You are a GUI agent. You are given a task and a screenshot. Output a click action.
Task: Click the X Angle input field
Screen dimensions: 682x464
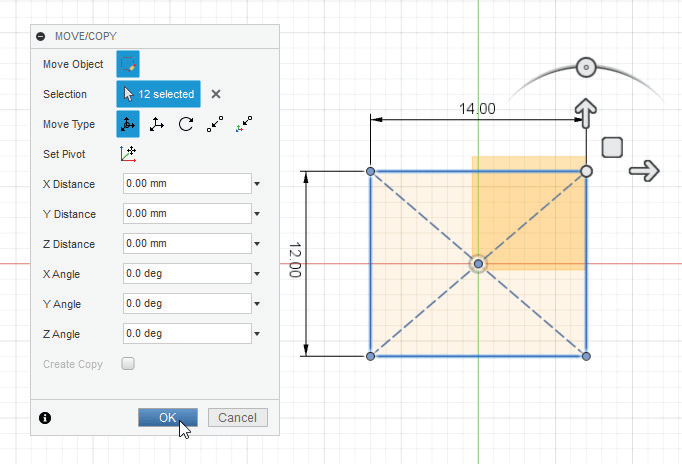(x=185, y=274)
